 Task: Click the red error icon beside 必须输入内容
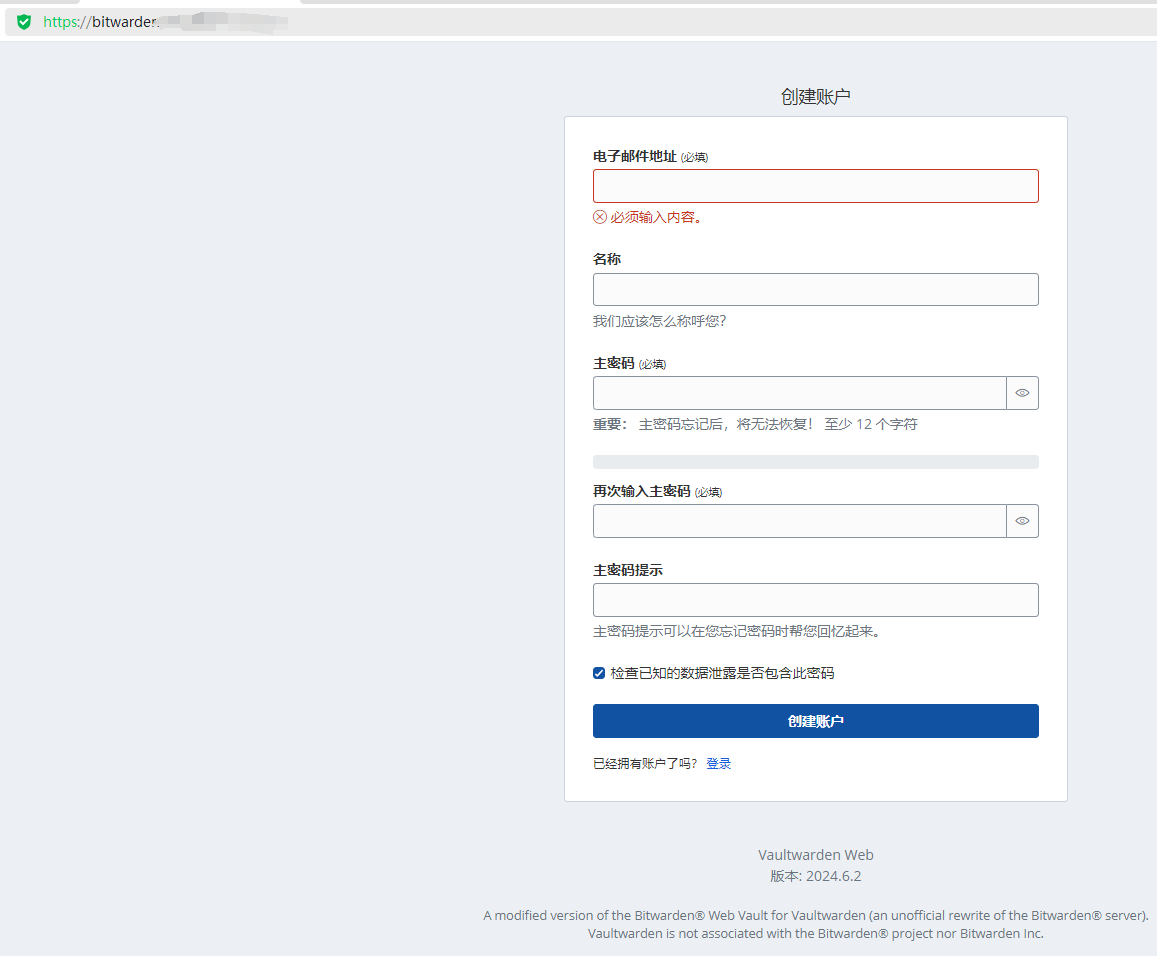coord(600,217)
